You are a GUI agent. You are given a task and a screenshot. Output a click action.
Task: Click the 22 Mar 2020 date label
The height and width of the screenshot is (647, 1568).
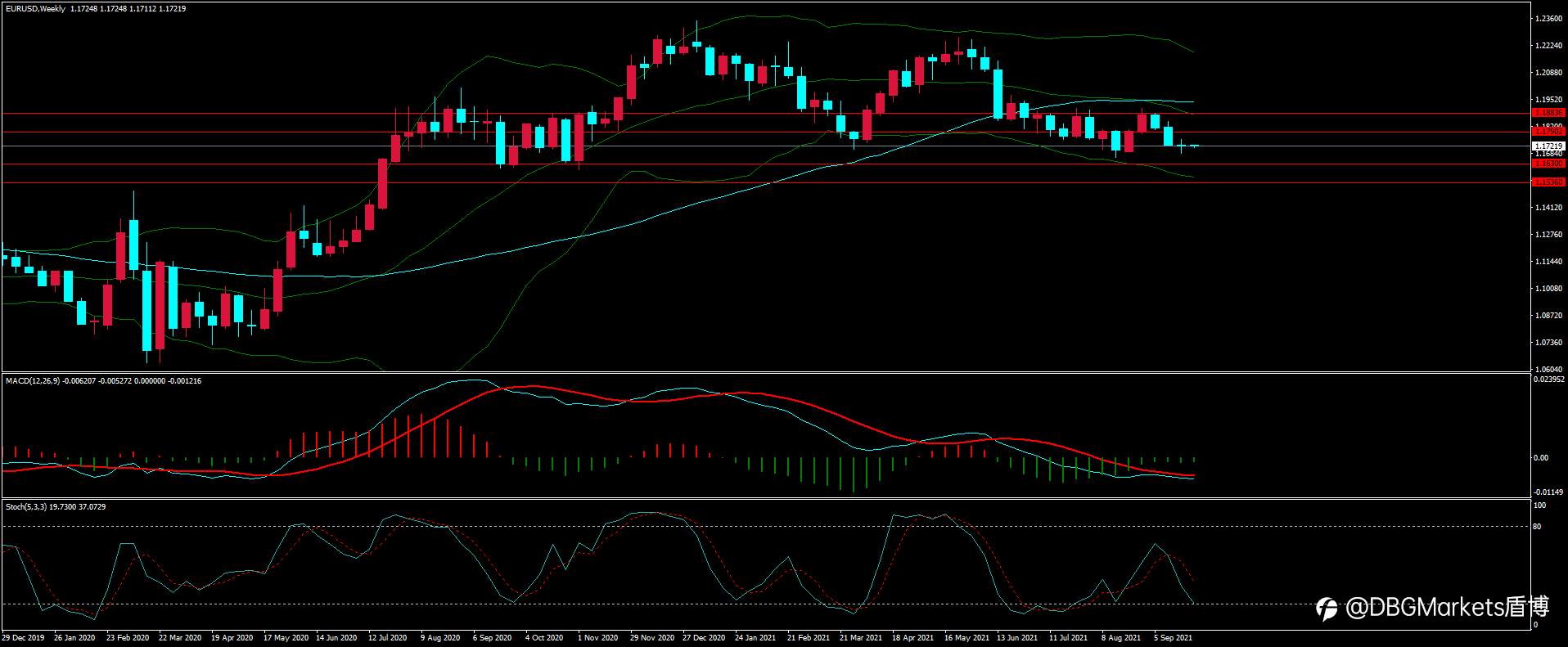pyautogui.click(x=180, y=637)
